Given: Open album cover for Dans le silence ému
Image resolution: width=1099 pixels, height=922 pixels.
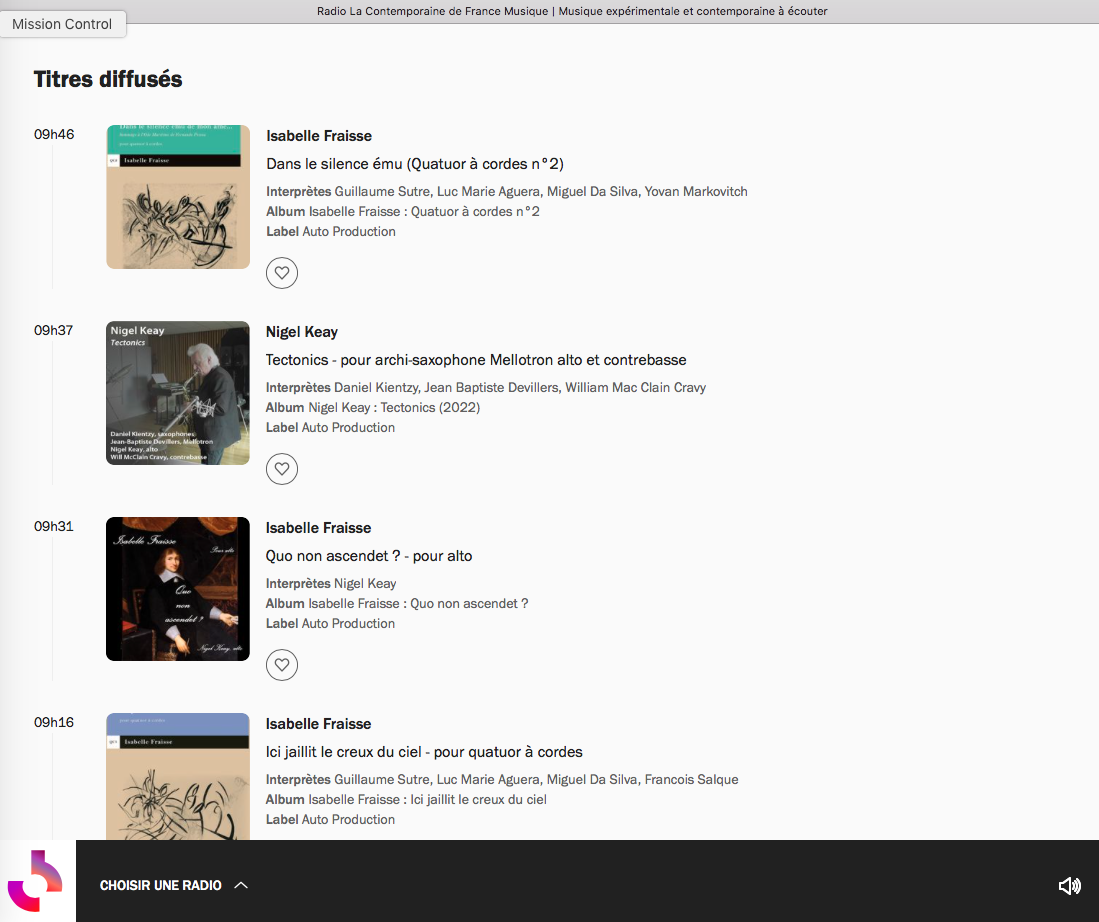Looking at the screenshot, I should click(178, 197).
